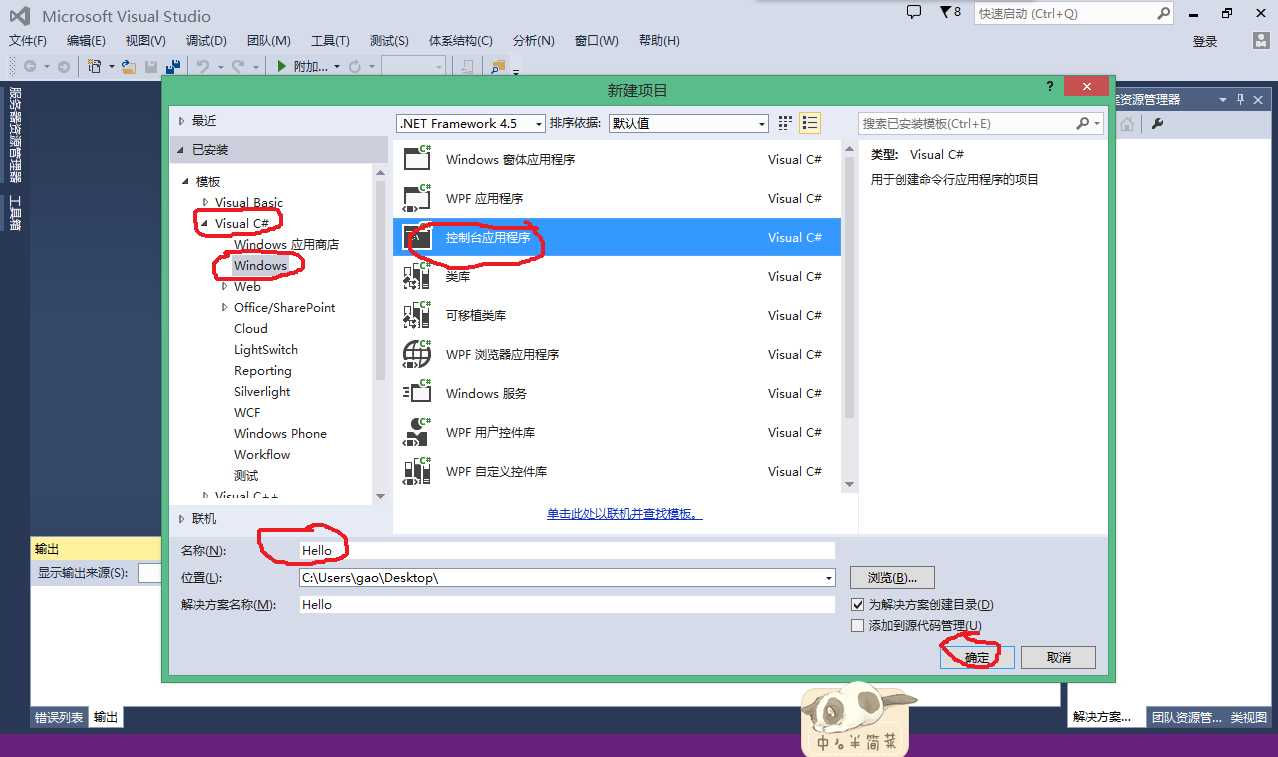Switch to the 团队资源管理器 tab

tap(1186, 717)
